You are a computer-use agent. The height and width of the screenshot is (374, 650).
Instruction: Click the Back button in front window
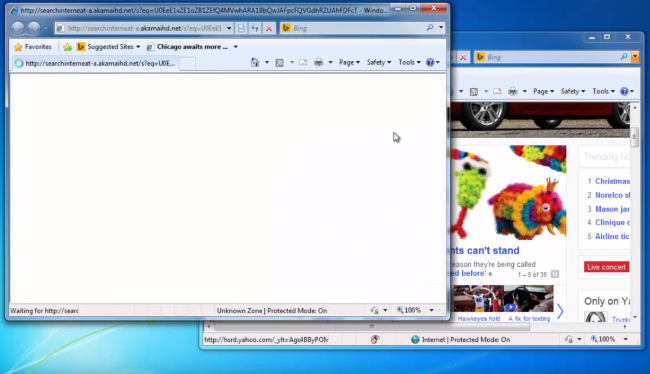coord(18,28)
